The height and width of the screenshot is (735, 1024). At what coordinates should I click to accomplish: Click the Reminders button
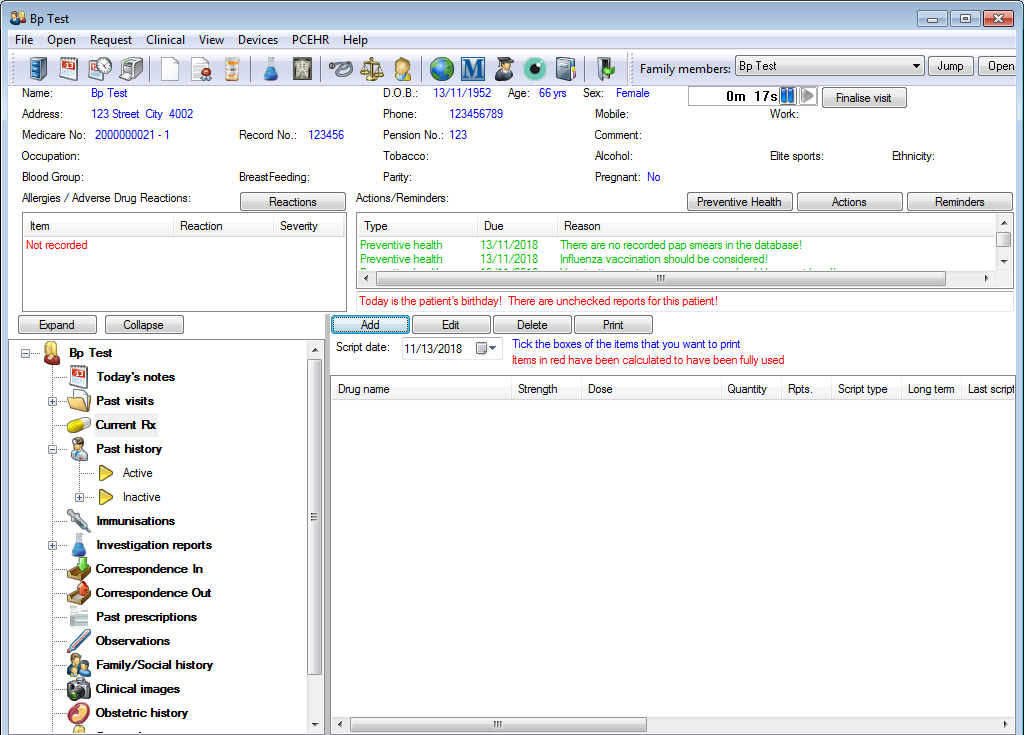click(x=959, y=202)
